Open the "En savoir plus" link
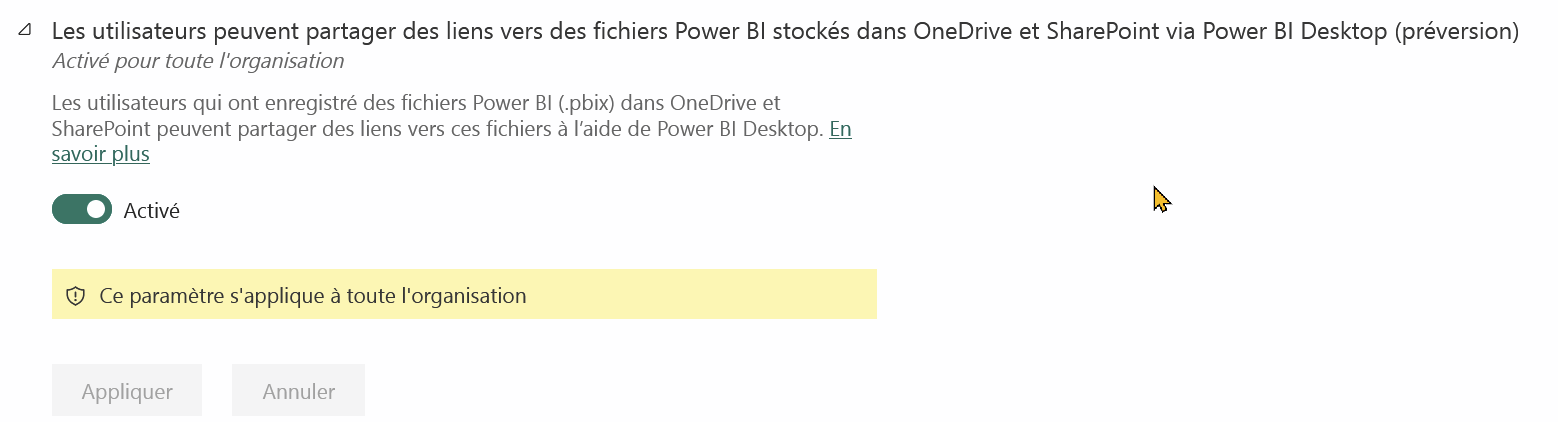The width and height of the screenshot is (1558, 422). point(840,129)
